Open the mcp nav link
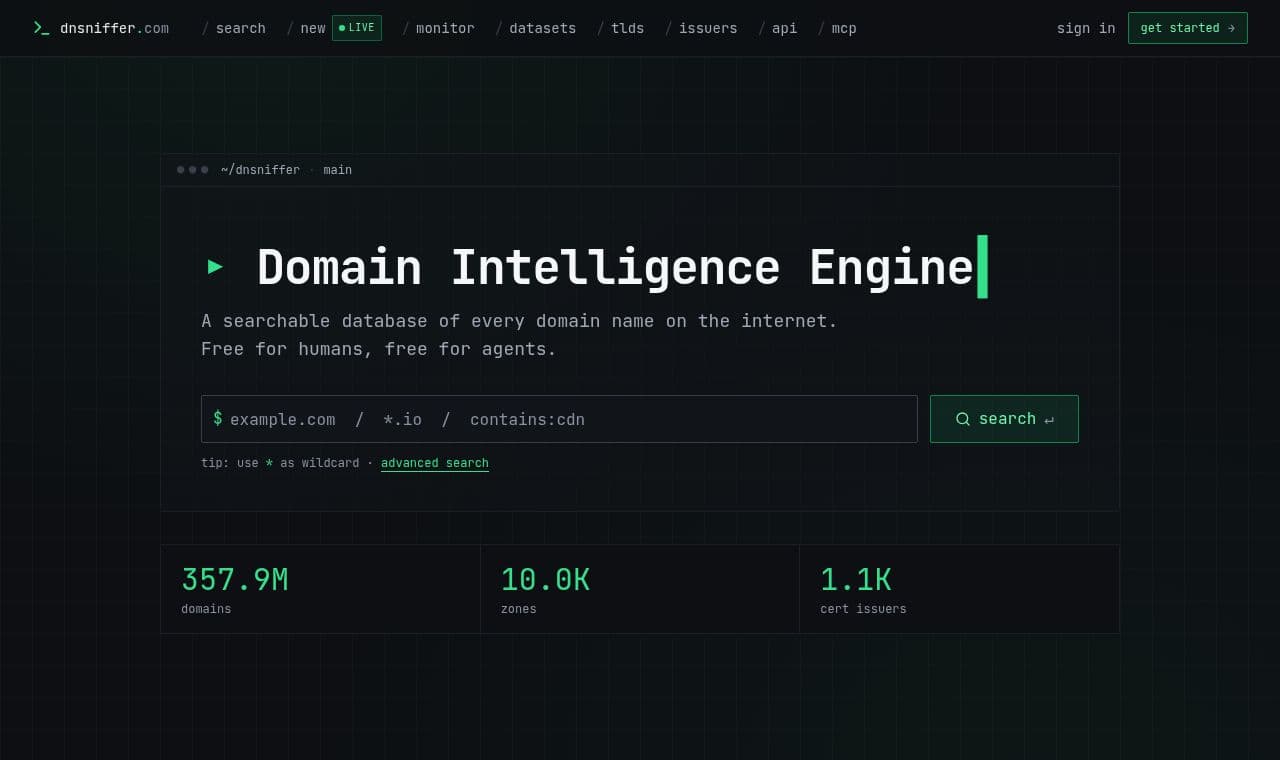 (x=844, y=28)
